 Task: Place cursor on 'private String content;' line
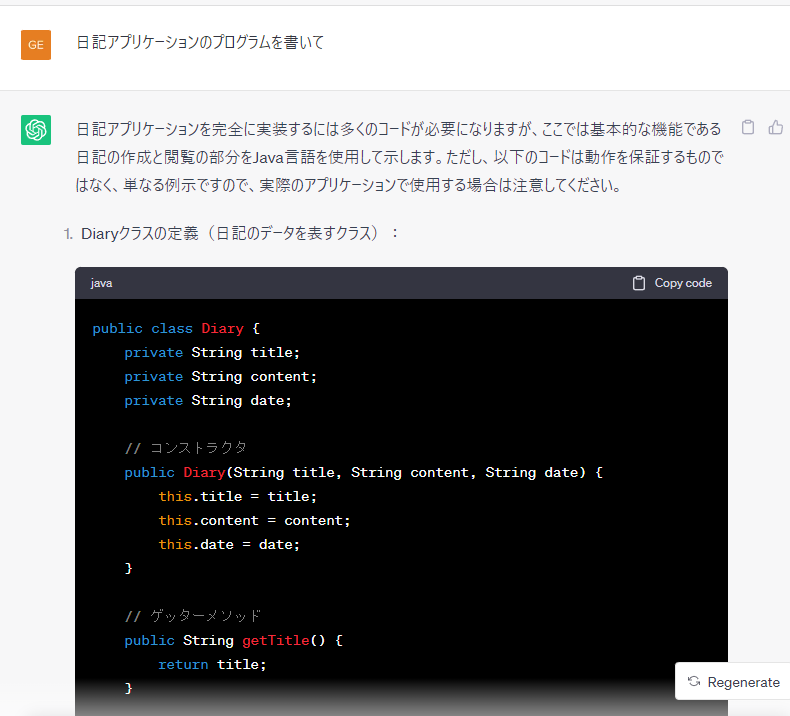[220, 376]
